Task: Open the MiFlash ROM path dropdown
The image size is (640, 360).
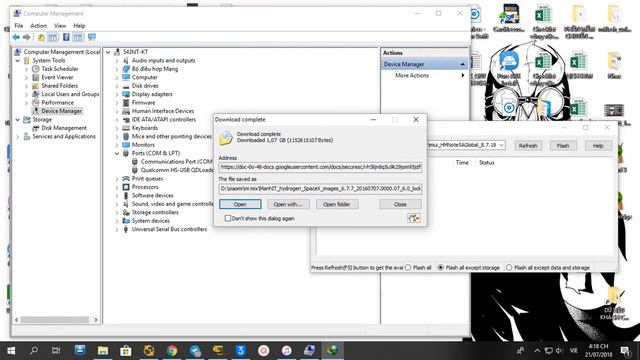Action: 501,145
